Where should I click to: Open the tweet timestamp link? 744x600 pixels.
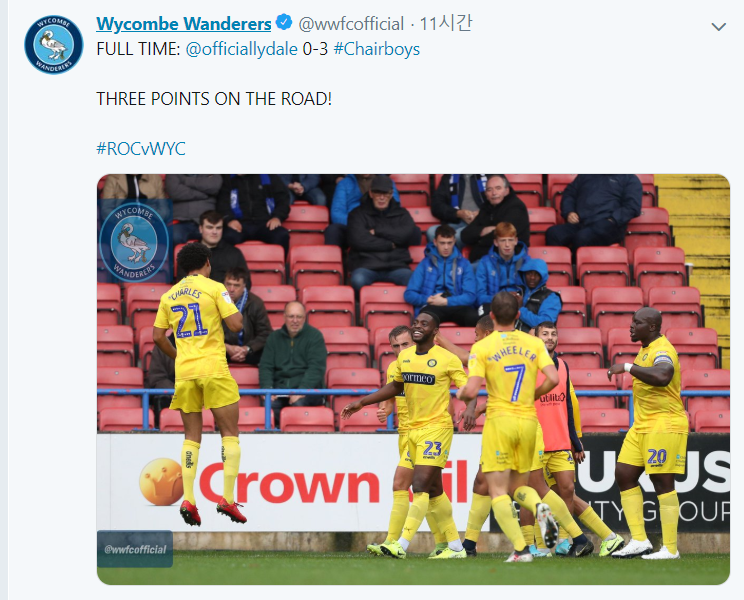(446, 23)
